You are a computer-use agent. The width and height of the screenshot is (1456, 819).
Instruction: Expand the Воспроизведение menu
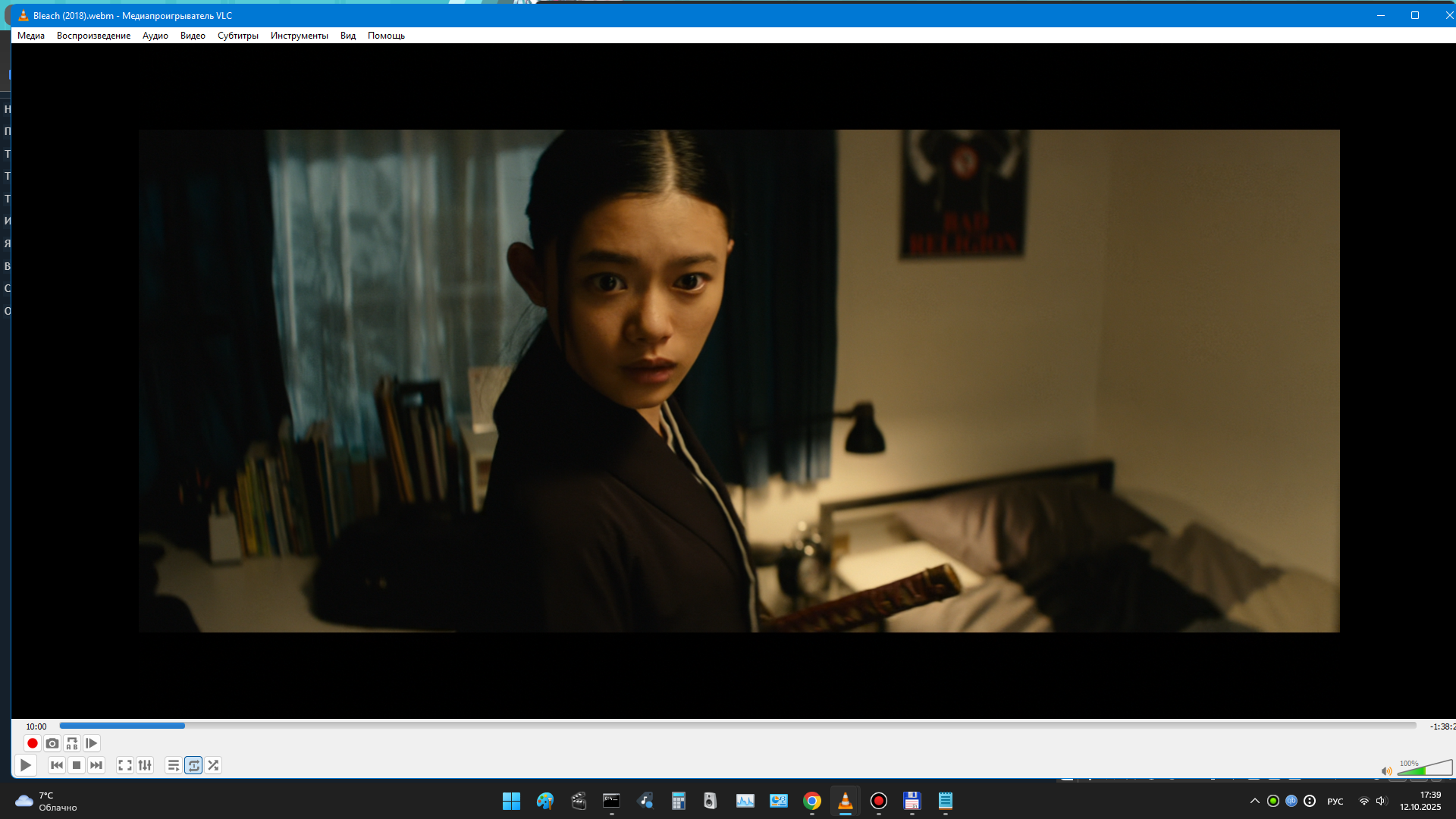point(93,36)
